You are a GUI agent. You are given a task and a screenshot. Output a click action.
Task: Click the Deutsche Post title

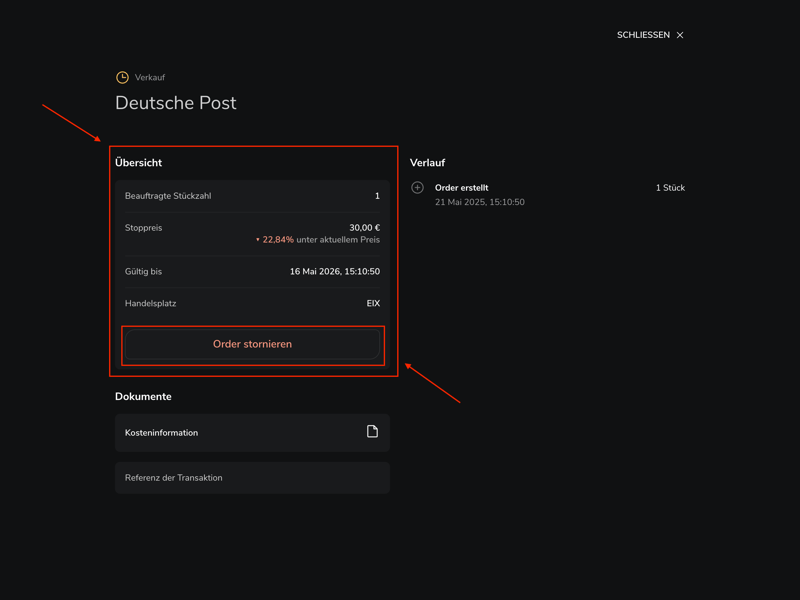pyautogui.click(x=176, y=103)
